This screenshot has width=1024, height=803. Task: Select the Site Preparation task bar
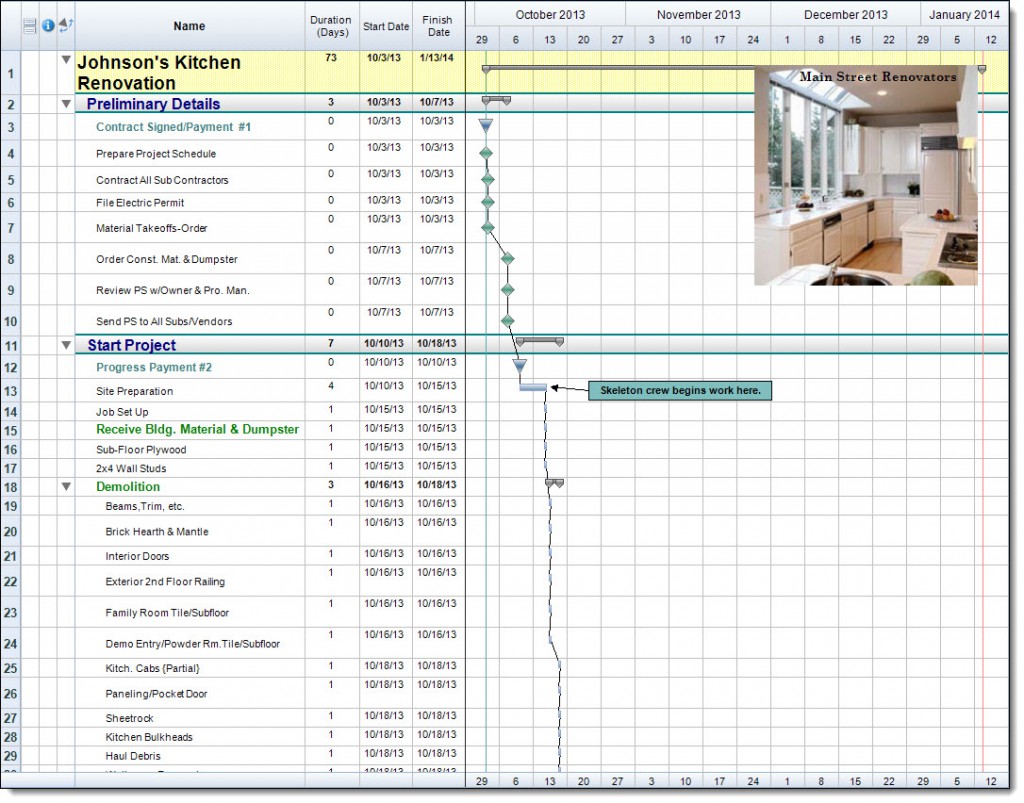(533, 387)
